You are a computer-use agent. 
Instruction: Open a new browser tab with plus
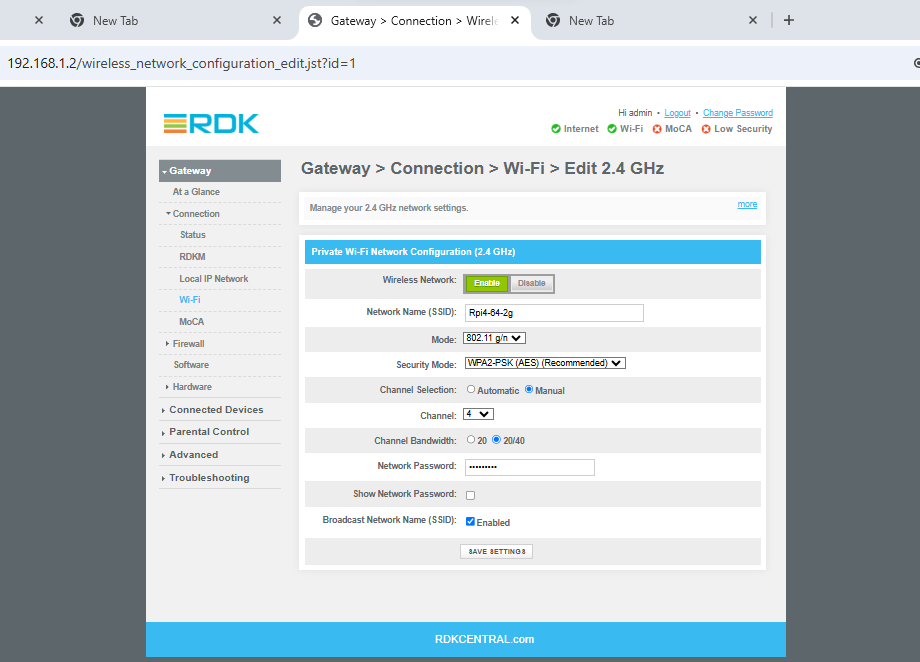[789, 20]
